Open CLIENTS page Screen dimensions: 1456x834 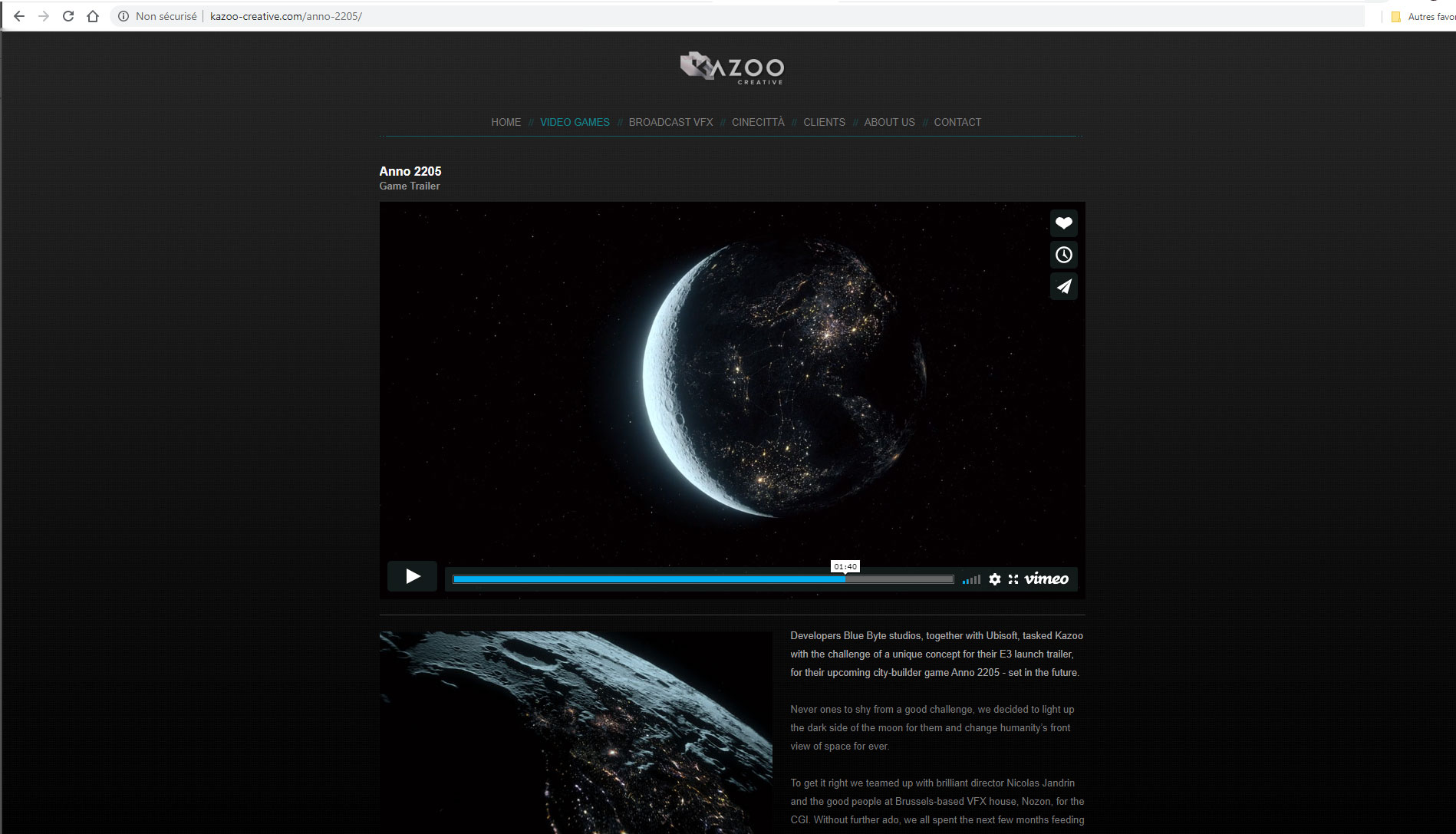824,122
